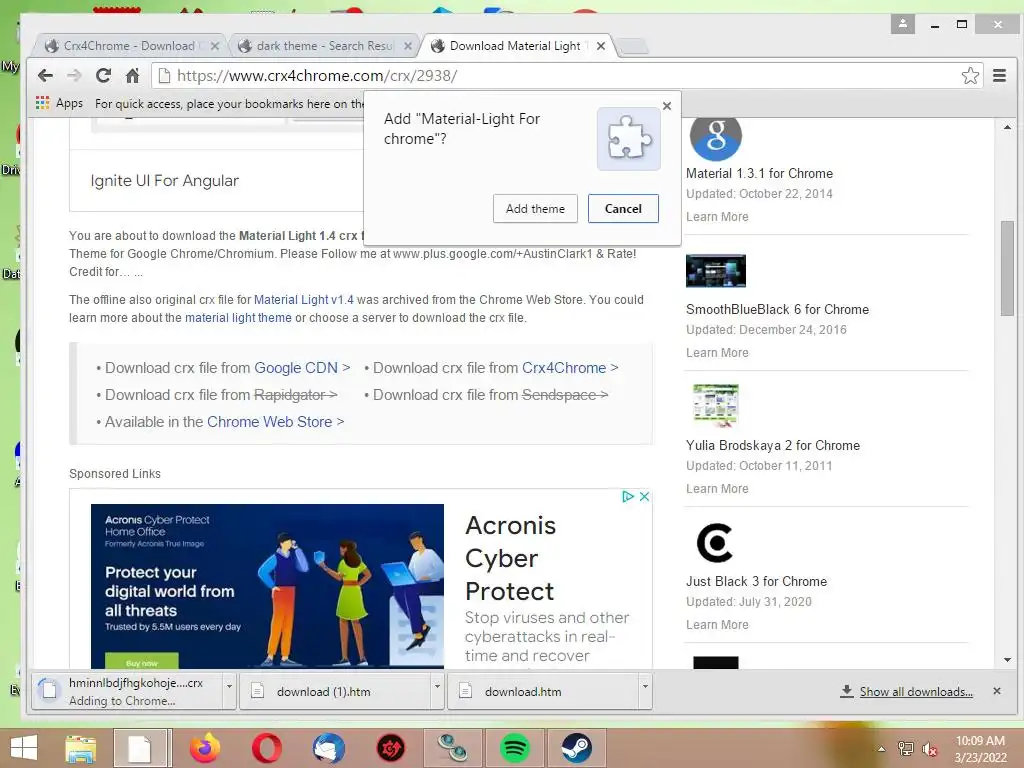
Task: Open the material light theme link
Action: [238, 318]
